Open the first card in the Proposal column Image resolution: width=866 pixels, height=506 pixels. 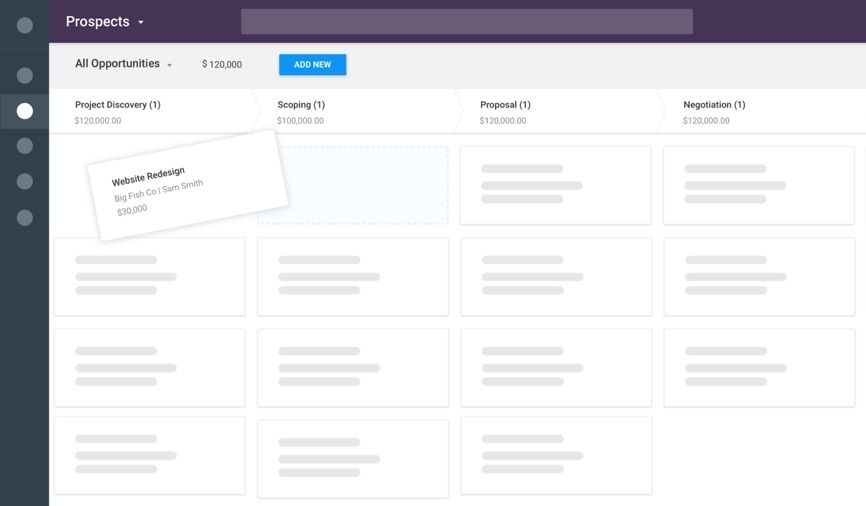[555, 185]
